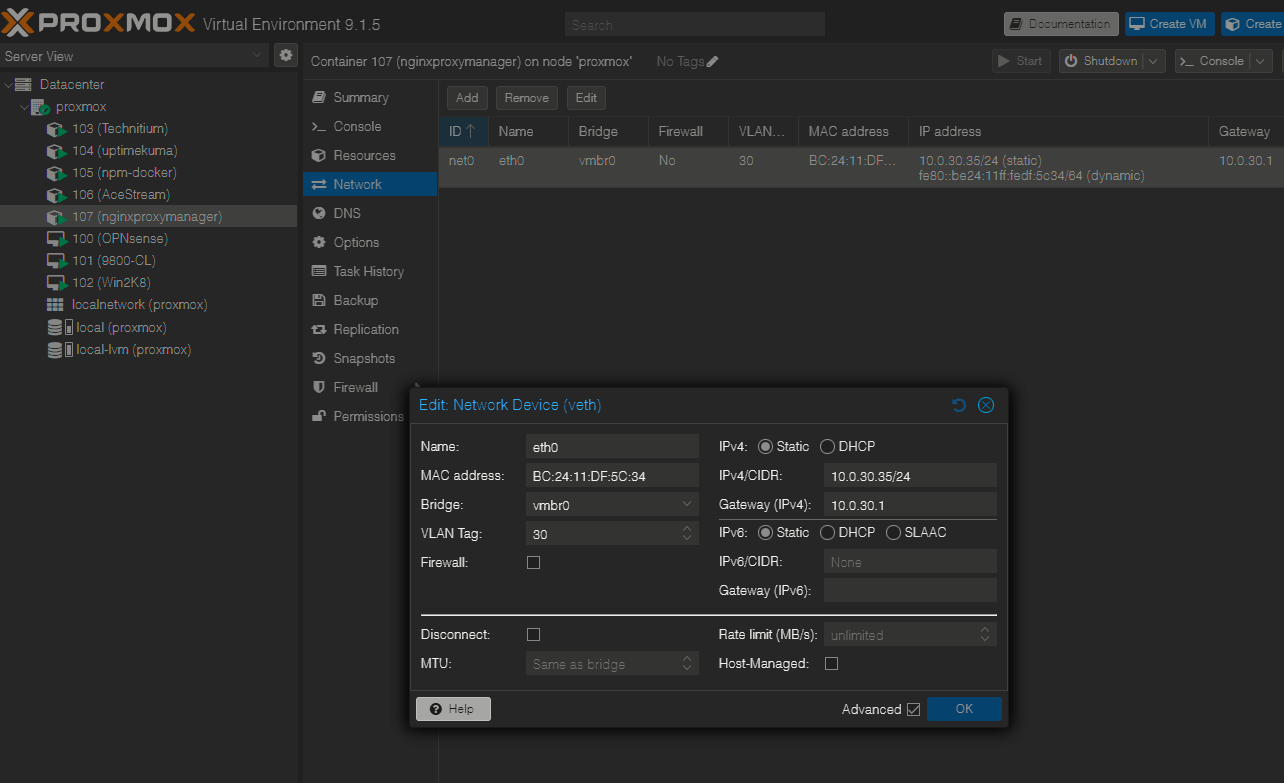Click the Options gear icon

(x=319, y=242)
